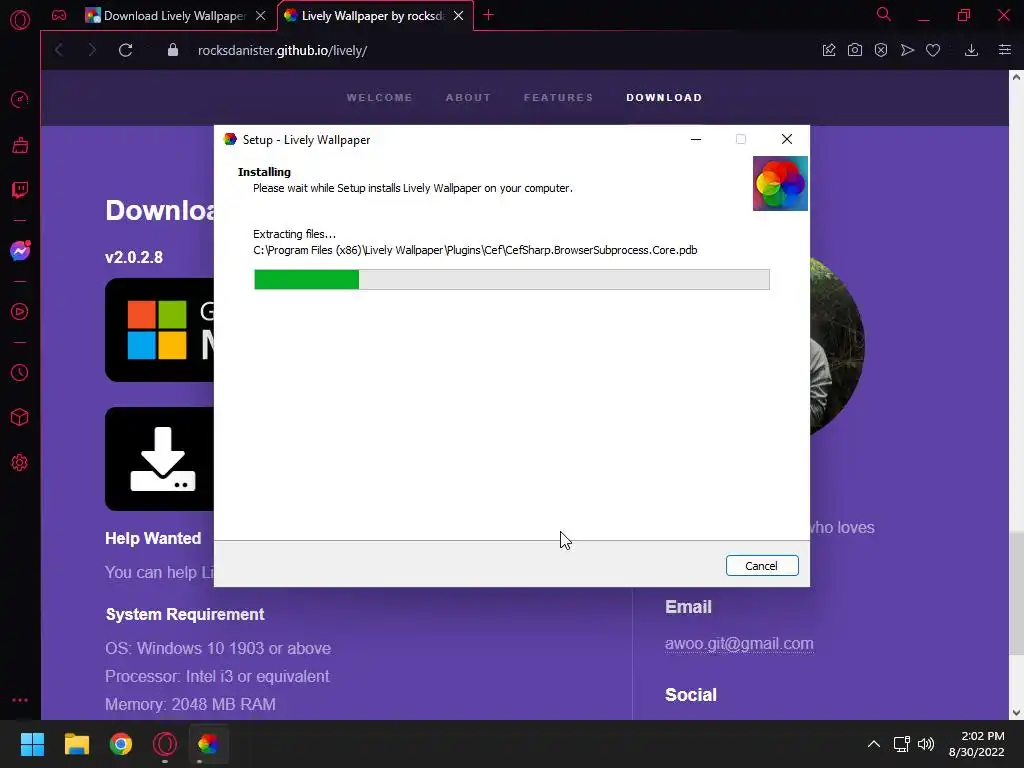Go forward to the next page
The image size is (1024, 768).
[x=92, y=50]
